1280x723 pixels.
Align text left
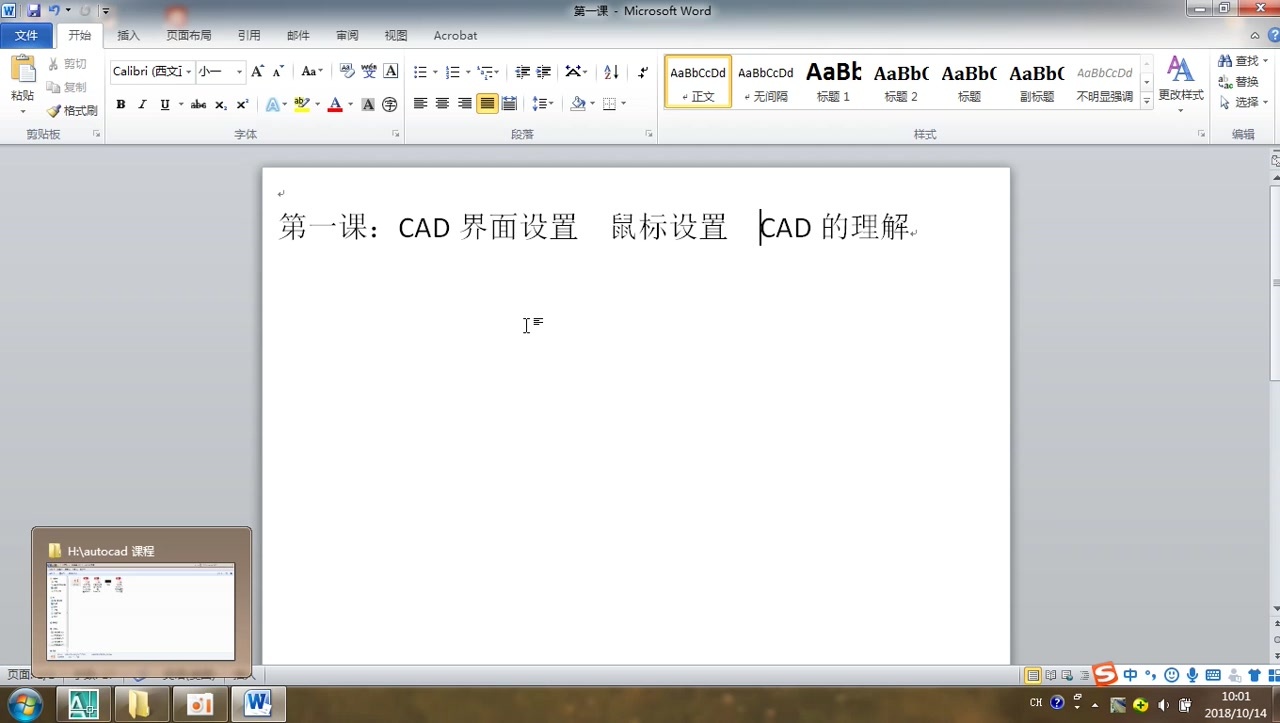[420, 104]
